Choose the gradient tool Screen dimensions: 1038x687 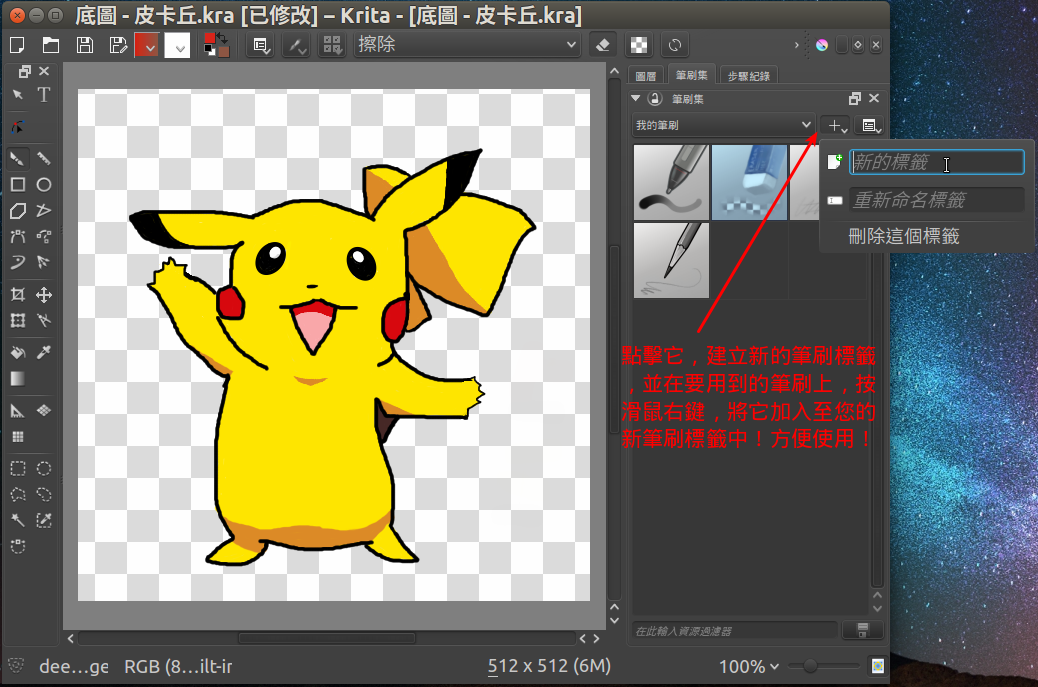pos(18,378)
